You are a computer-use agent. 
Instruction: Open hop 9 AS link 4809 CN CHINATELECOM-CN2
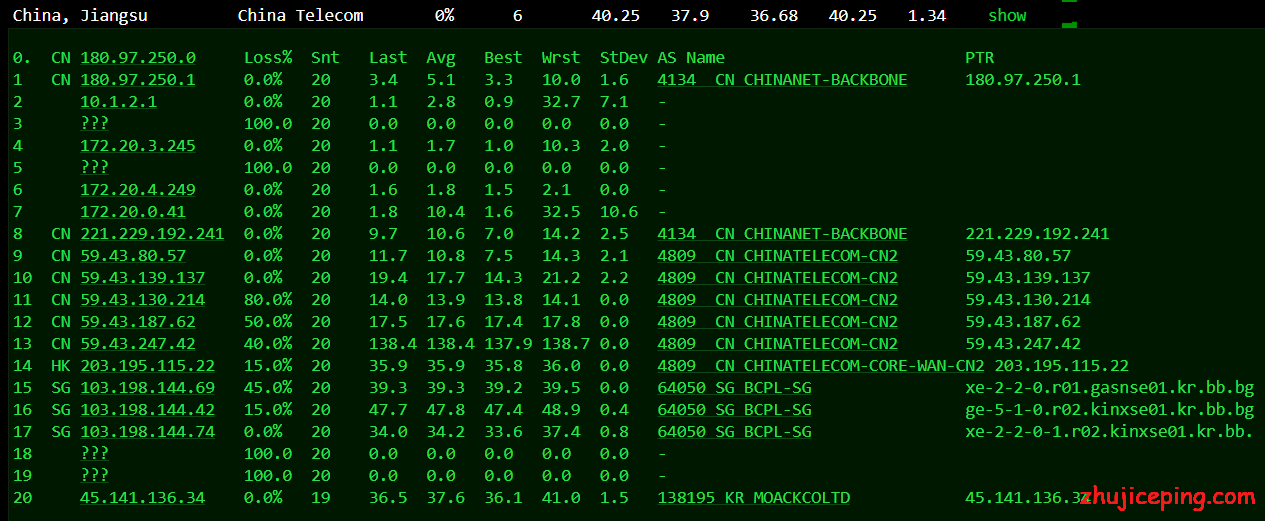point(777,256)
